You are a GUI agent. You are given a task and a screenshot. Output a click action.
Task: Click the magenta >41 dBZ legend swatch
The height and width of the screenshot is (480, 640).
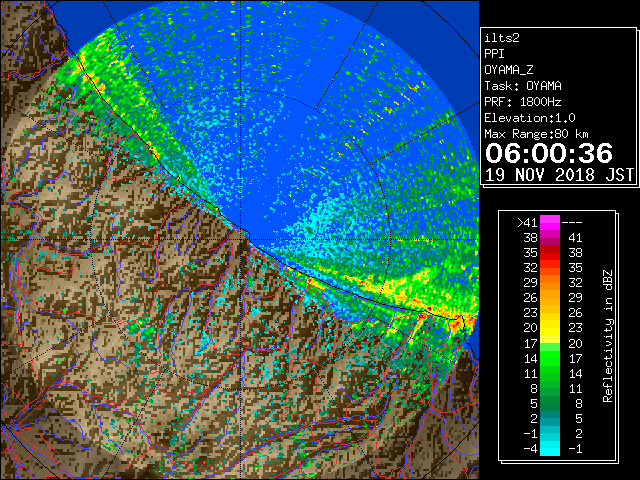pyautogui.click(x=550, y=223)
